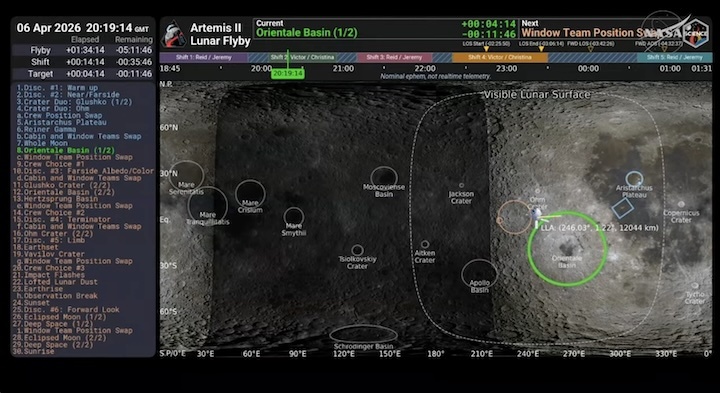Screen dimensions: 720x393
Task: Click the green Orientale Basin target circle
Action: point(568,248)
